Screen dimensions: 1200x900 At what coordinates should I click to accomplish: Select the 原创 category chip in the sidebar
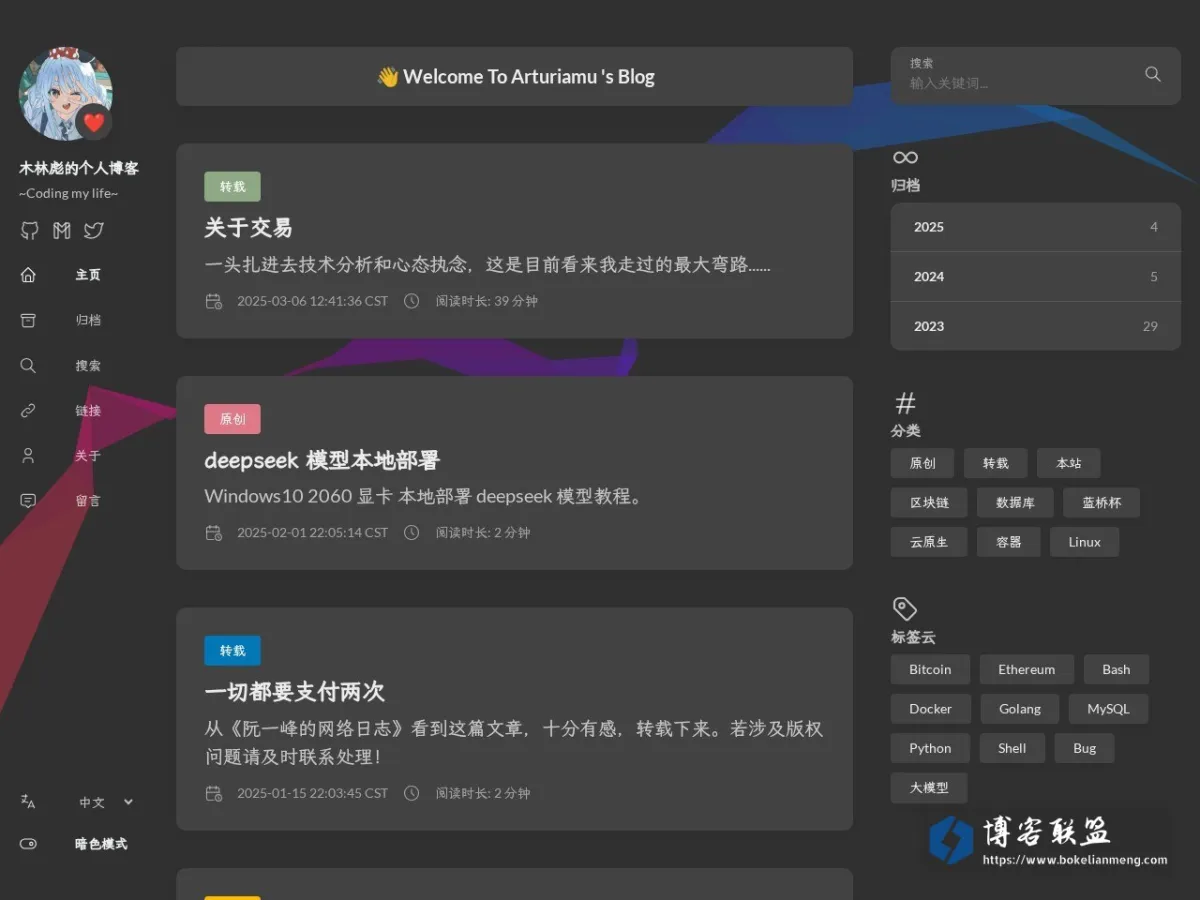[922, 463]
